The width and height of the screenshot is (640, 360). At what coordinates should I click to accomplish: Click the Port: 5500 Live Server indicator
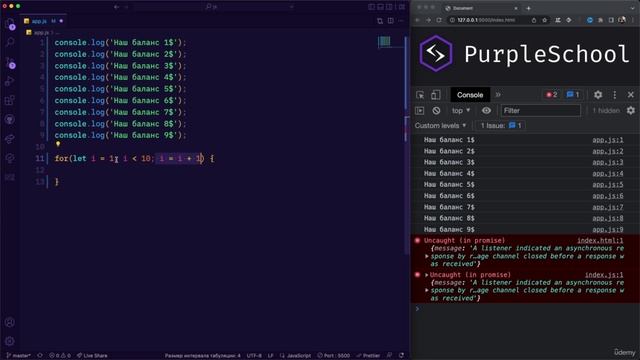(333, 356)
